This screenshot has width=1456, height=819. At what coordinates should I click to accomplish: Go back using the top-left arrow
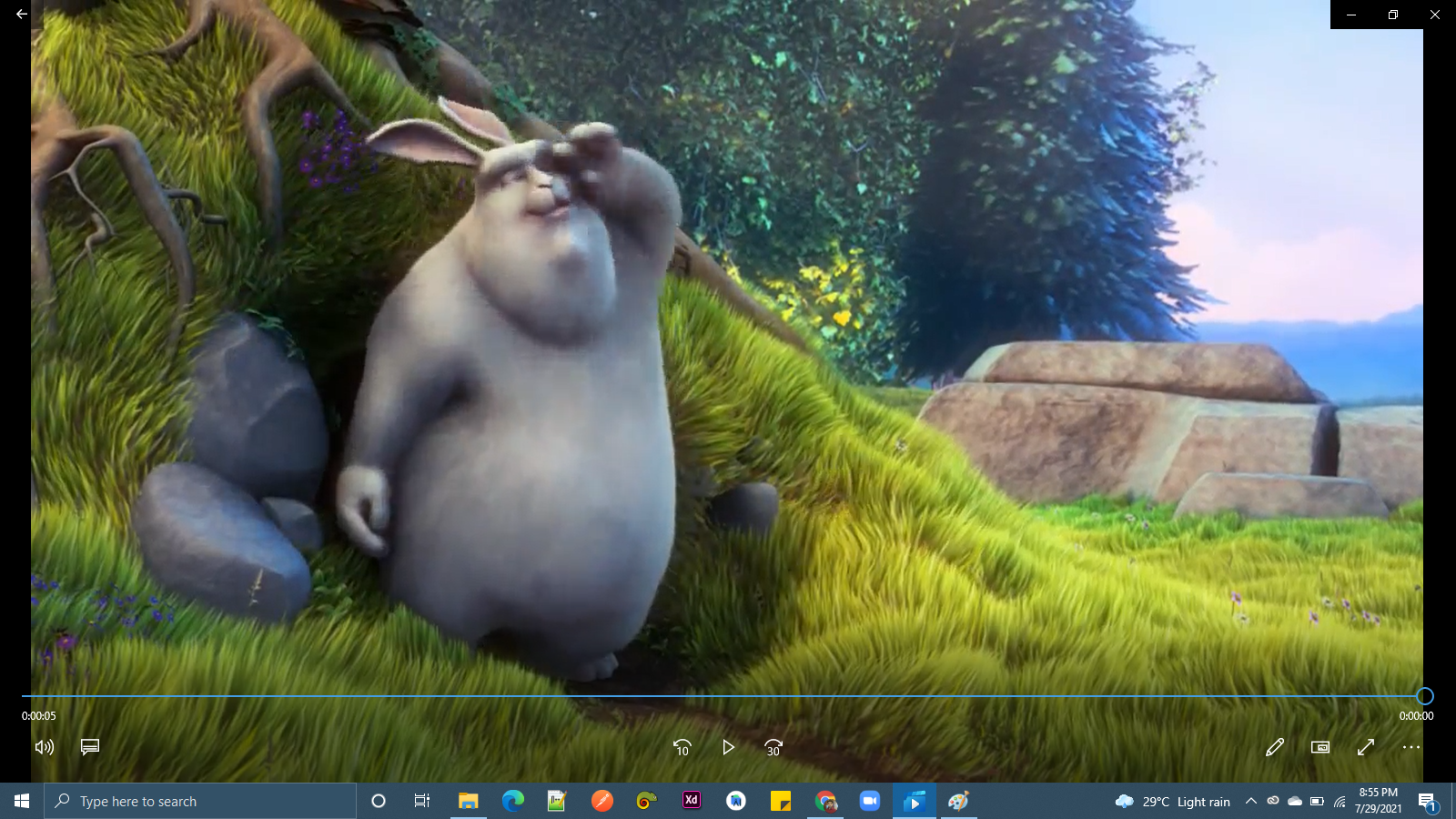tap(21, 15)
